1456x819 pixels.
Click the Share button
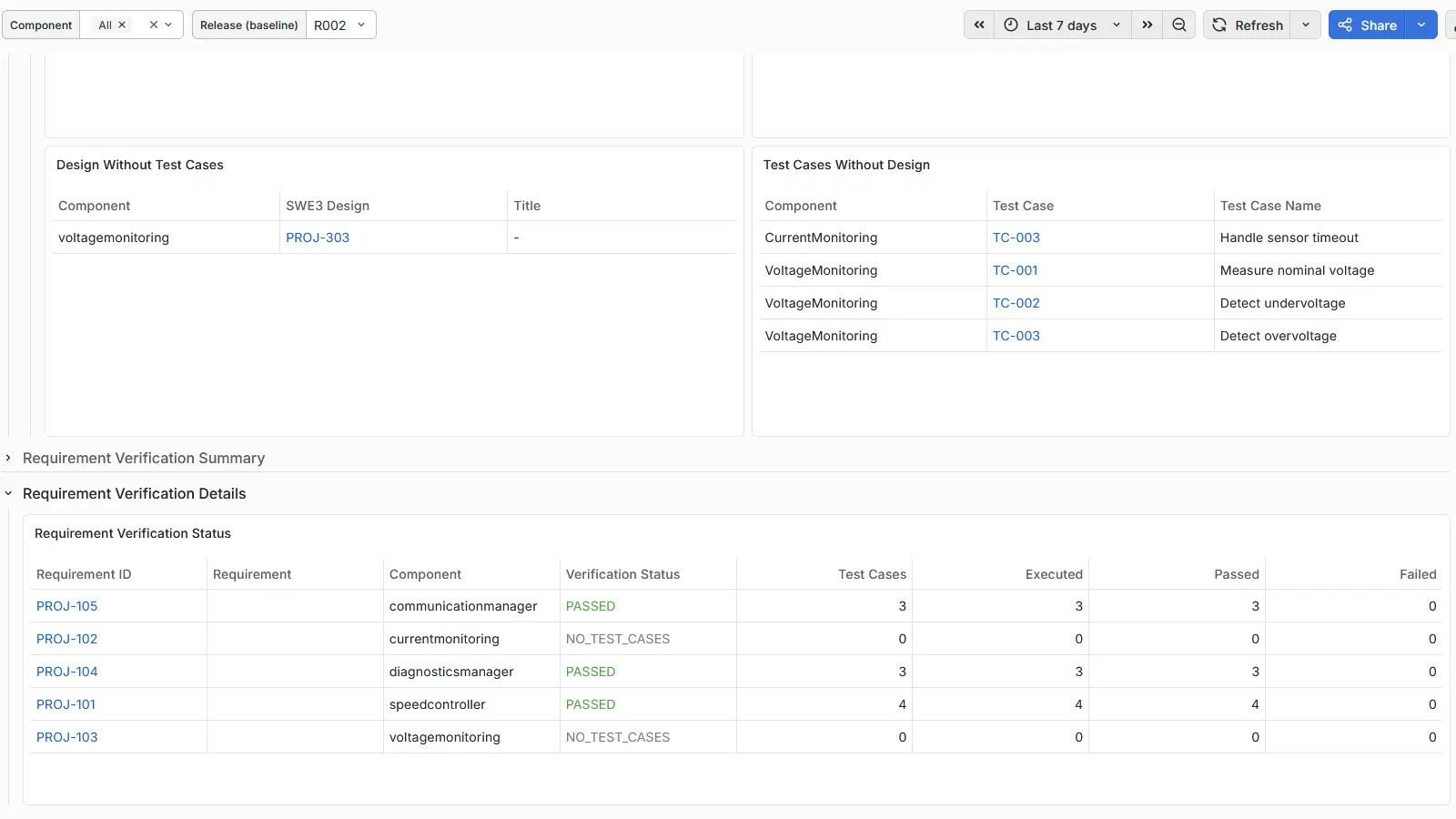[x=1368, y=25]
